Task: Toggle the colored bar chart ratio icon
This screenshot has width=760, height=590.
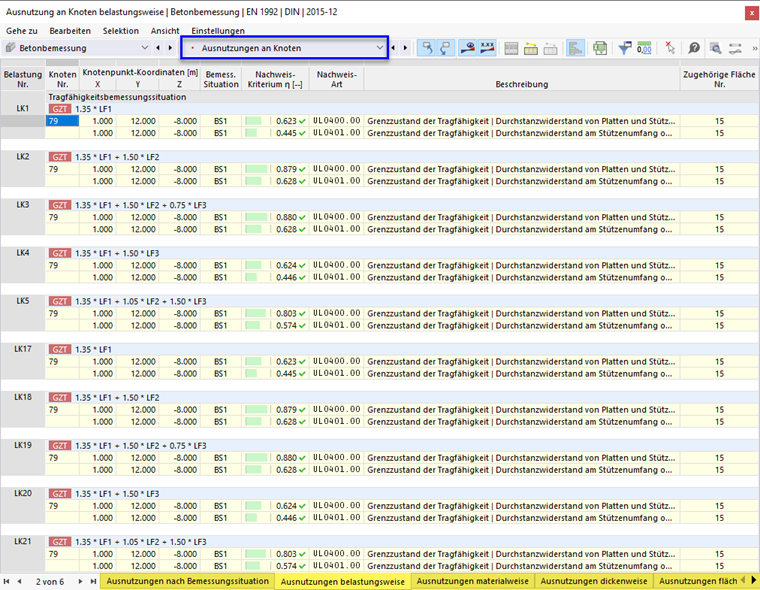Action: (575, 48)
